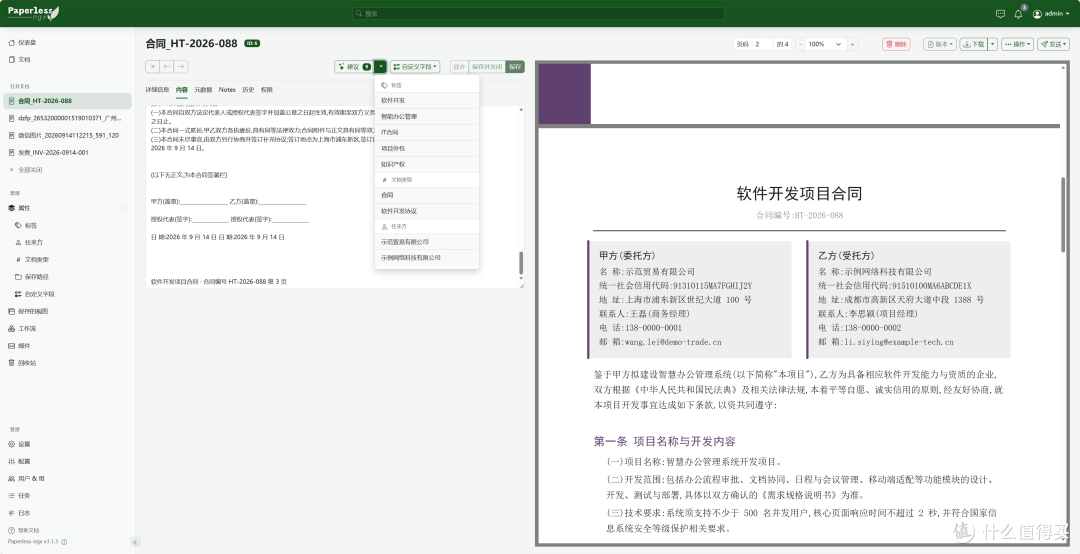This screenshot has width=1080, height=554.
Task: Switch to the Notes tab
Action: (x=227, y=90)
